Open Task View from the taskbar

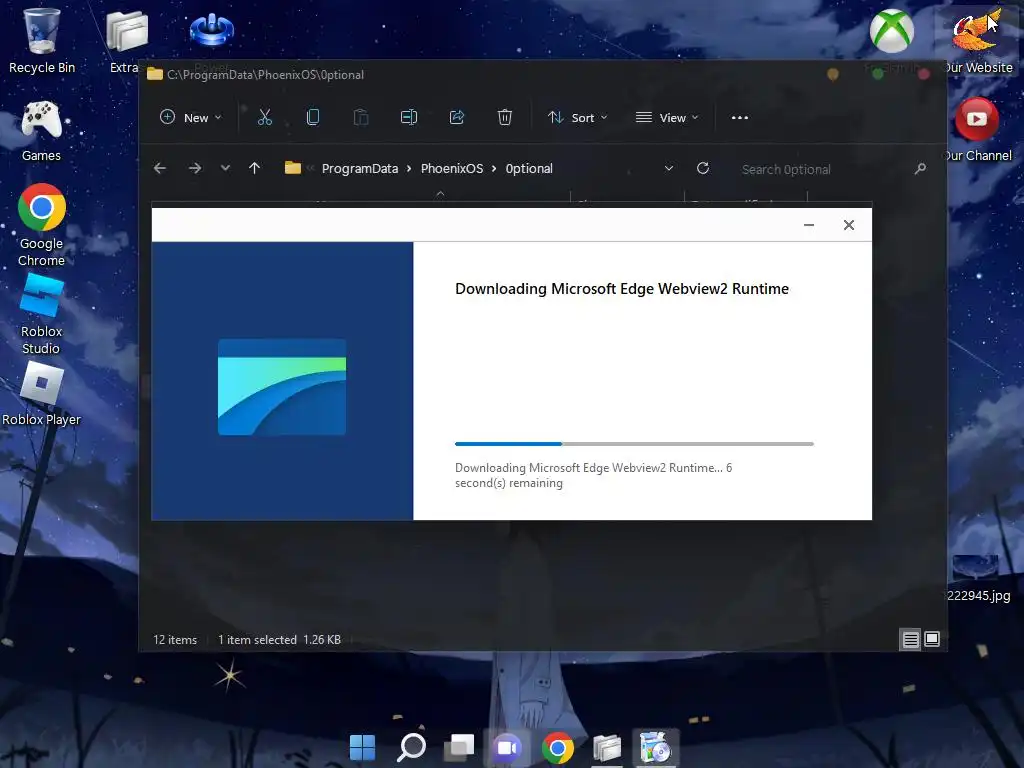pos(460,748)
